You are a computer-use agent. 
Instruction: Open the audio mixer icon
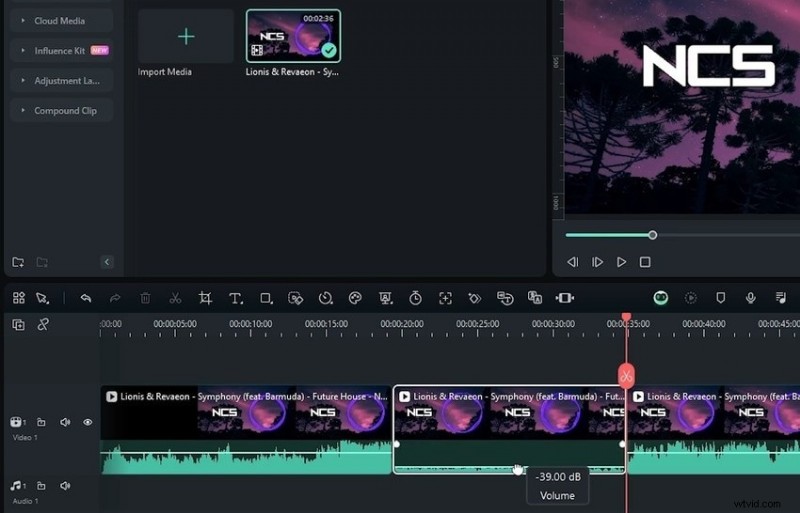(781, 298)
